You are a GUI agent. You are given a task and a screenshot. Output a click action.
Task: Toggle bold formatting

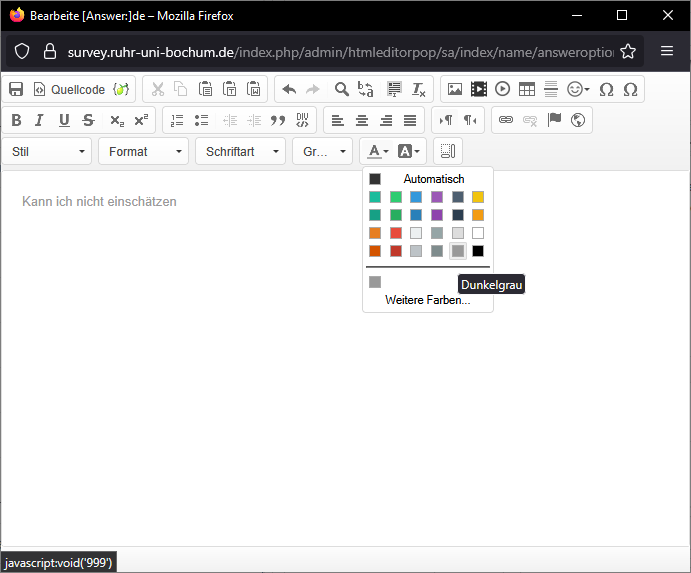[16, 120]
